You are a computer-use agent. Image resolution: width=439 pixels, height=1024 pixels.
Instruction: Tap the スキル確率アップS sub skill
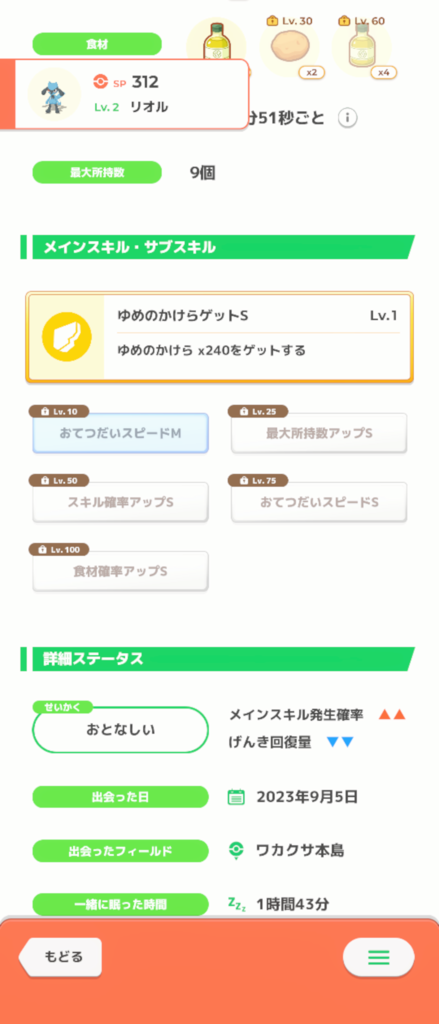pos(121,502)
